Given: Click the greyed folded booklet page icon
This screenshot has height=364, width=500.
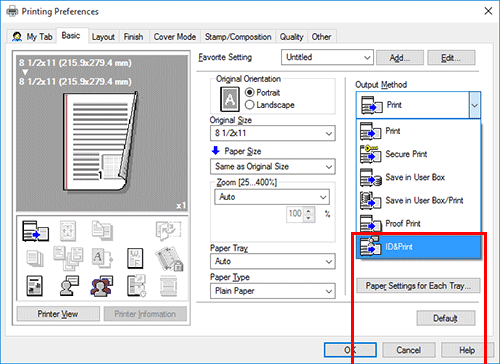Looking at the screenshot, I should tap(168, 230).
